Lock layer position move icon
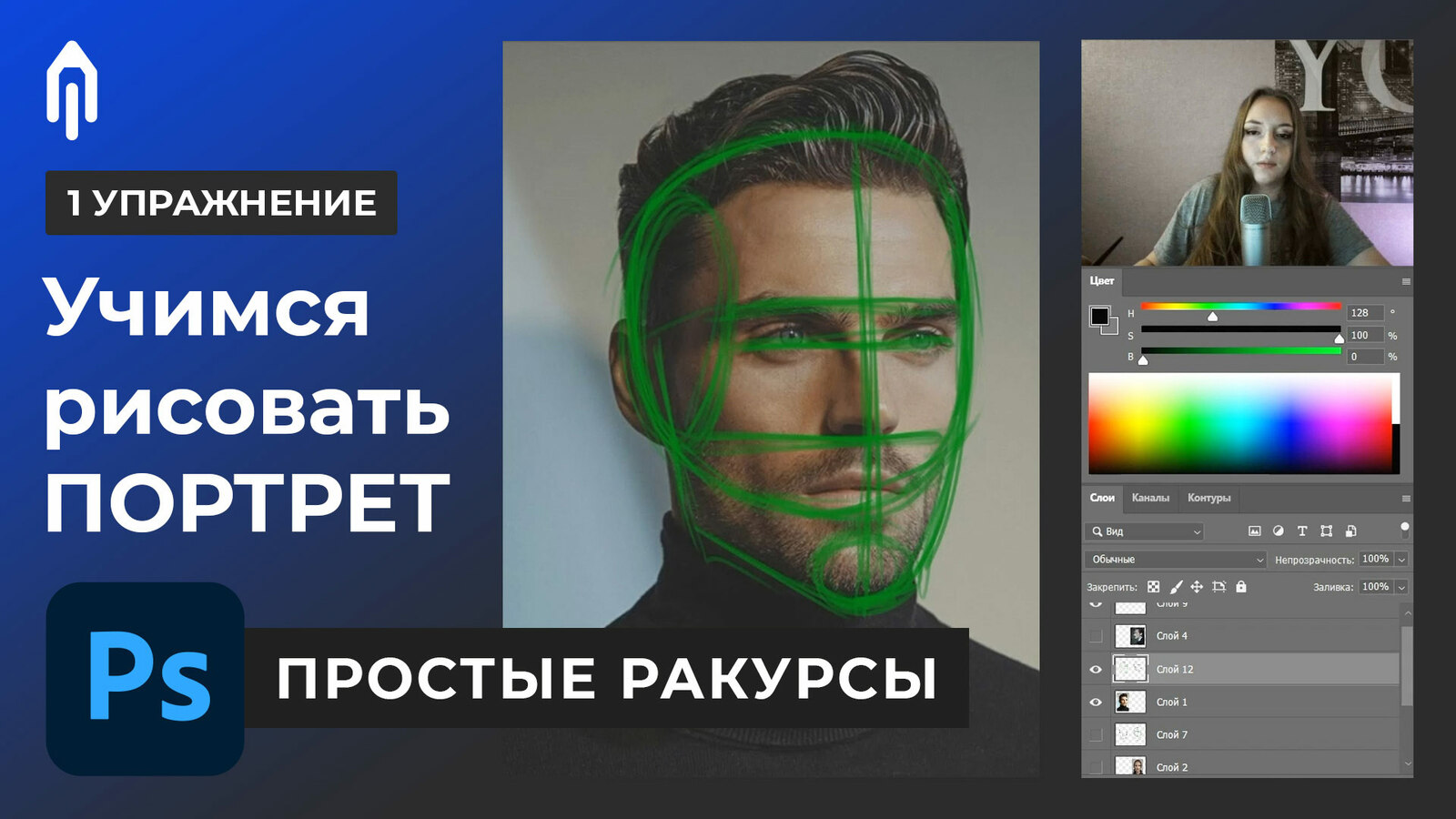 coord(1197,587)
